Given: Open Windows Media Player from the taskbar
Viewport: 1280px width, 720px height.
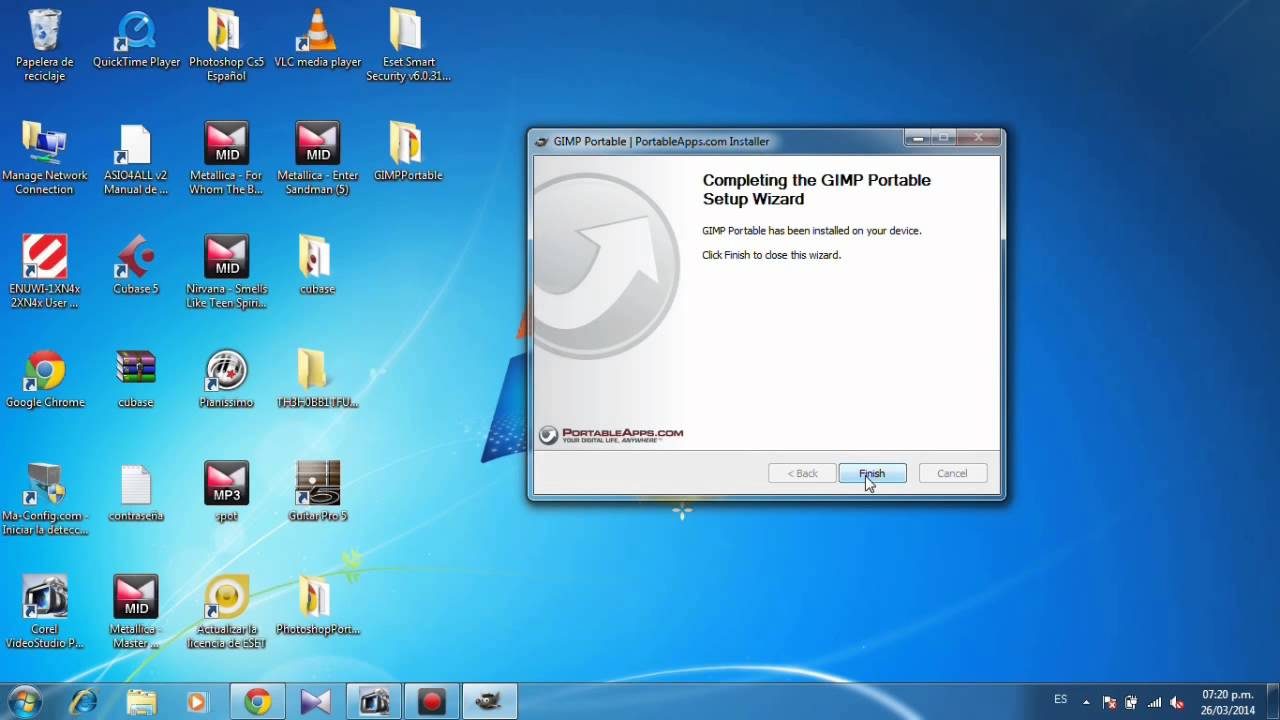Looking at the screenshot, I should (x=198, y=702).
